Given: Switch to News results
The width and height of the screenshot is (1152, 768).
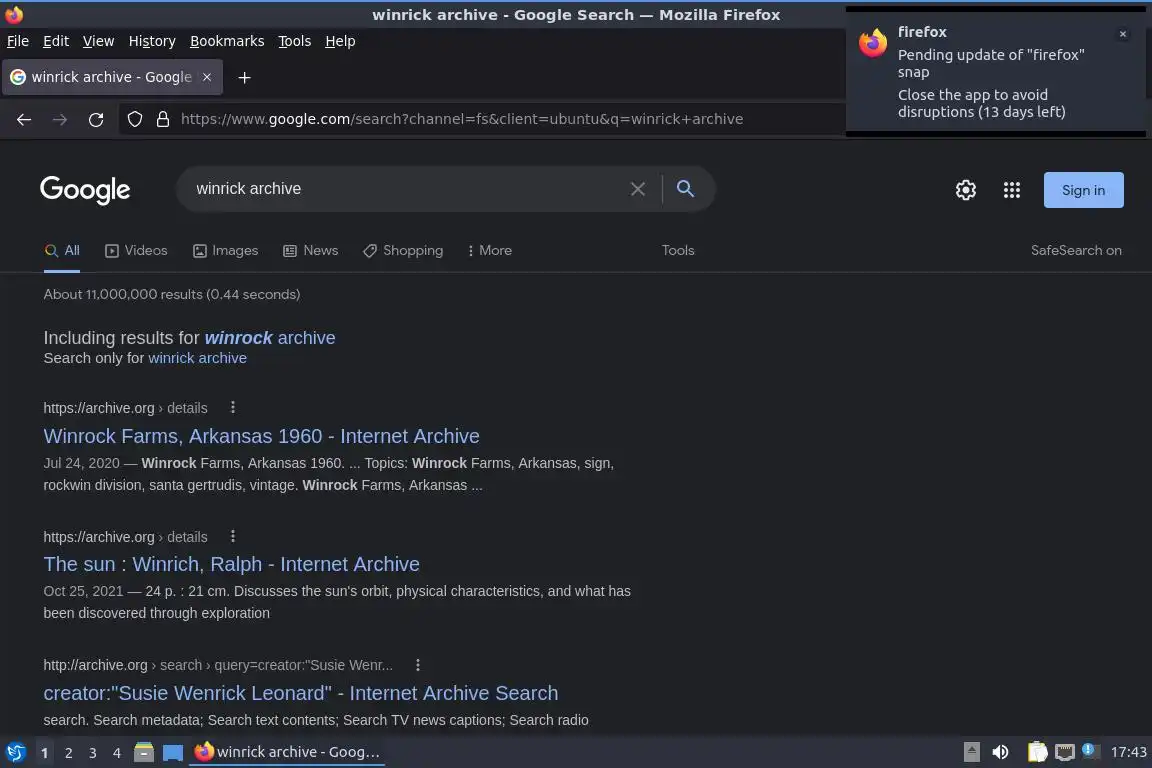Looking at the screenshot, I should 311,251.
